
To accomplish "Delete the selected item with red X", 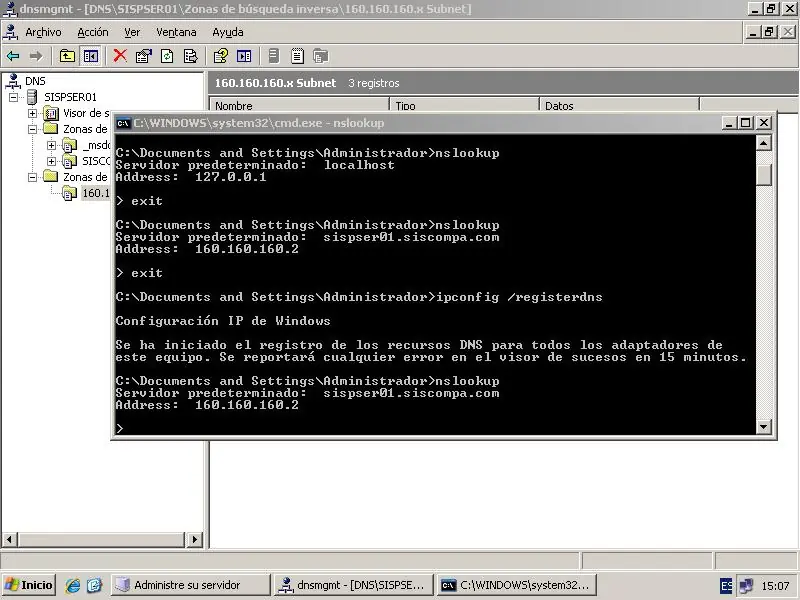I will click(120, 56).
